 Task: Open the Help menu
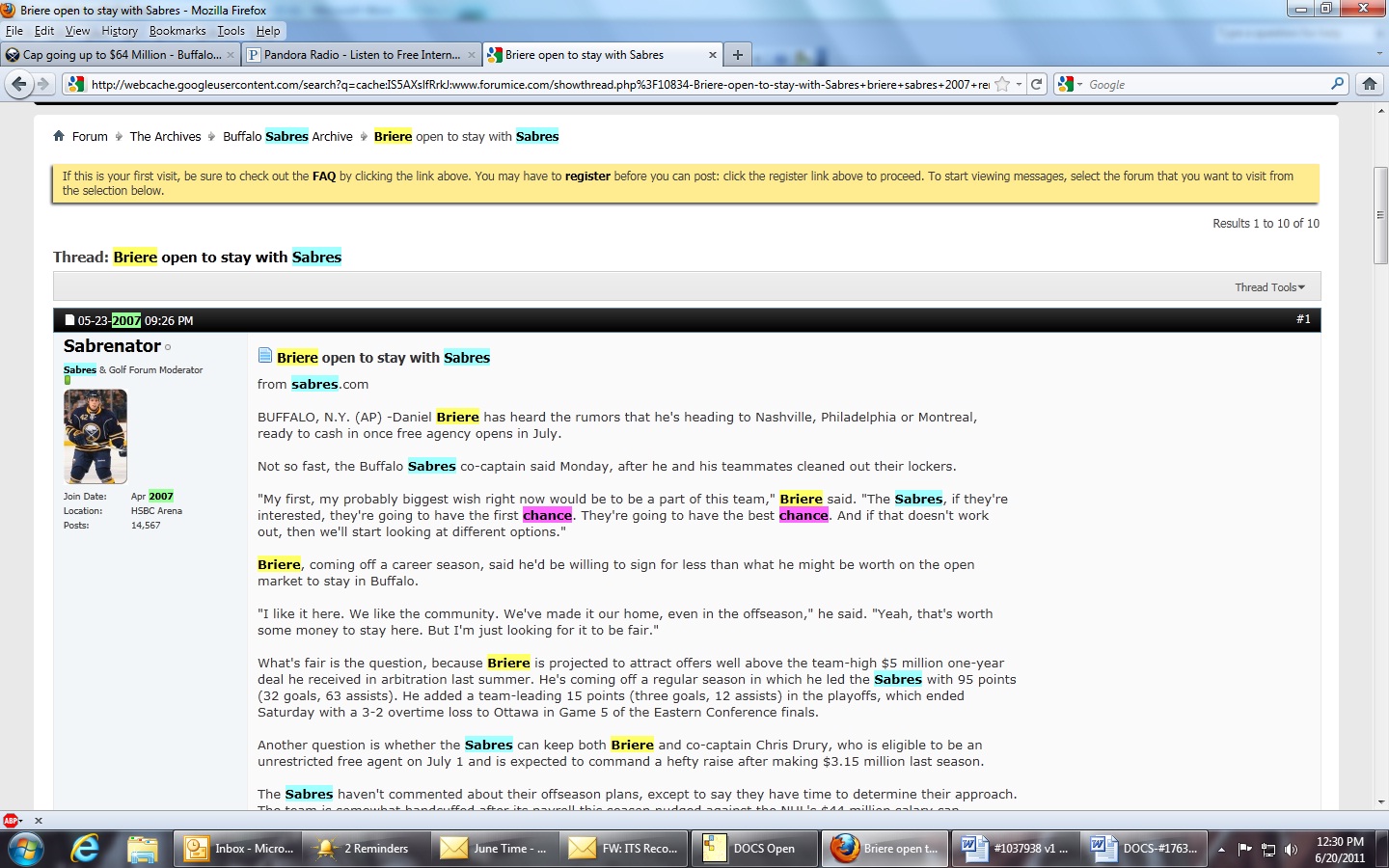tap(268, 31)
